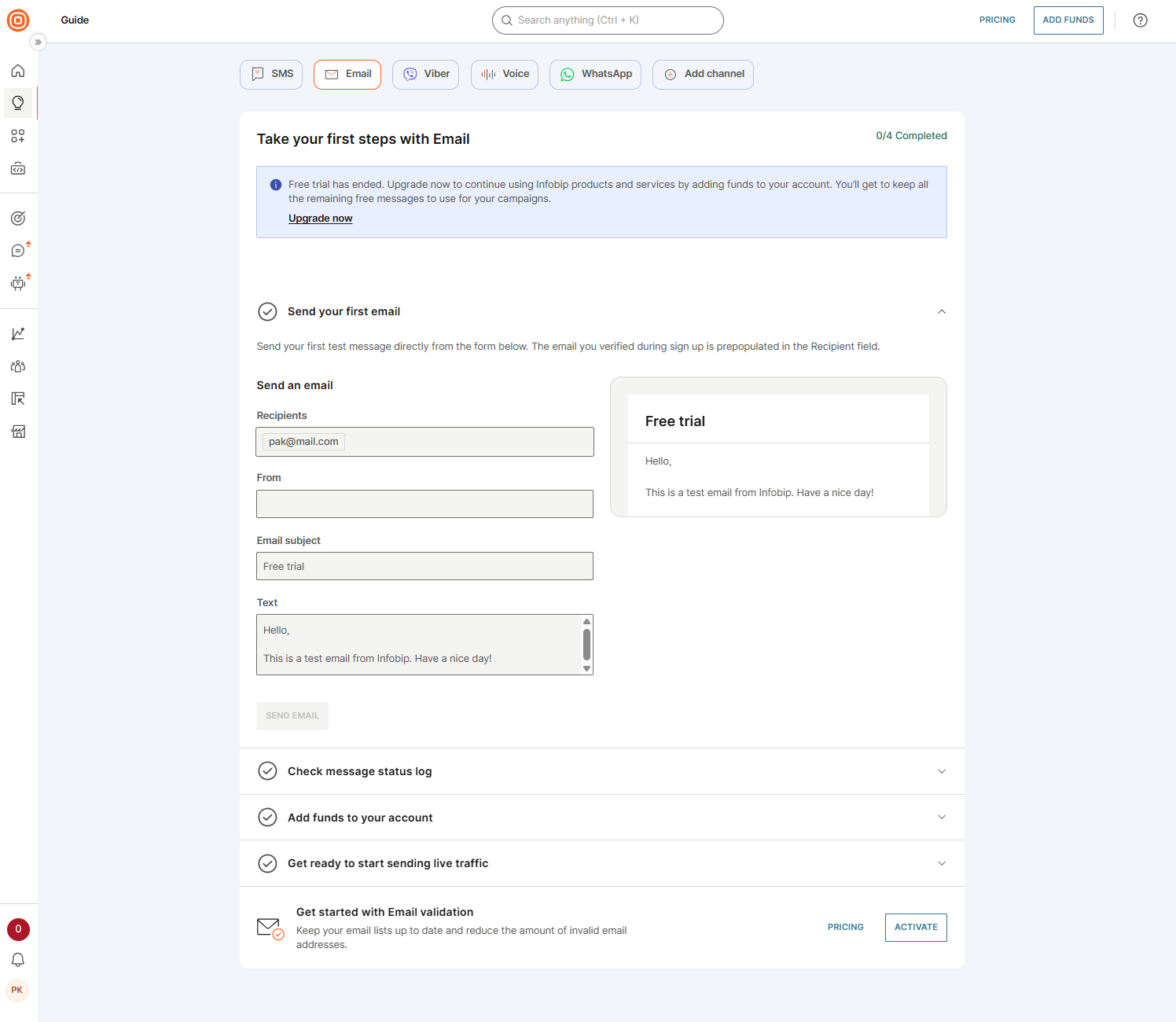Click the 'Upgrade now' link
The image size is (1176, 1022).
[320, 218]
